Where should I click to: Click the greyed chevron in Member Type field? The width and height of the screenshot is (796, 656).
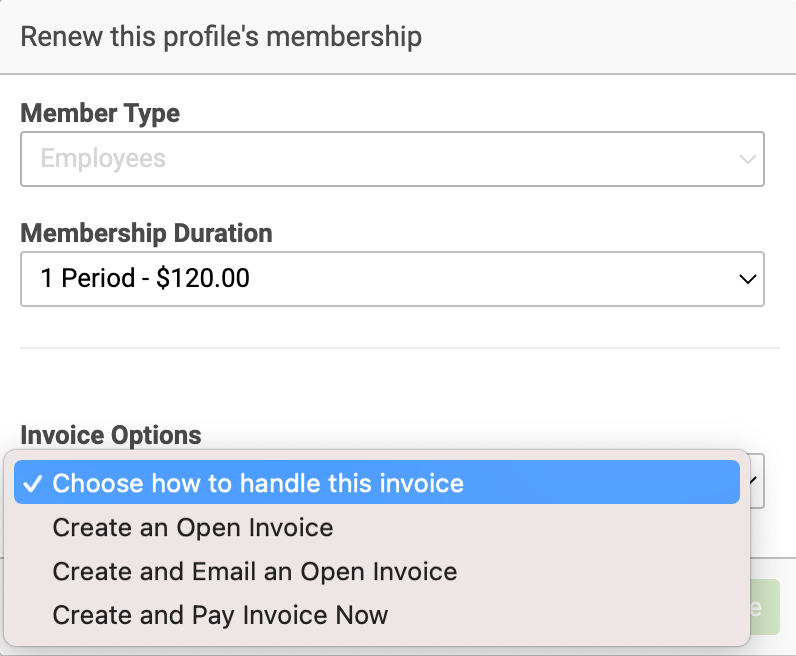coord(747,159)
